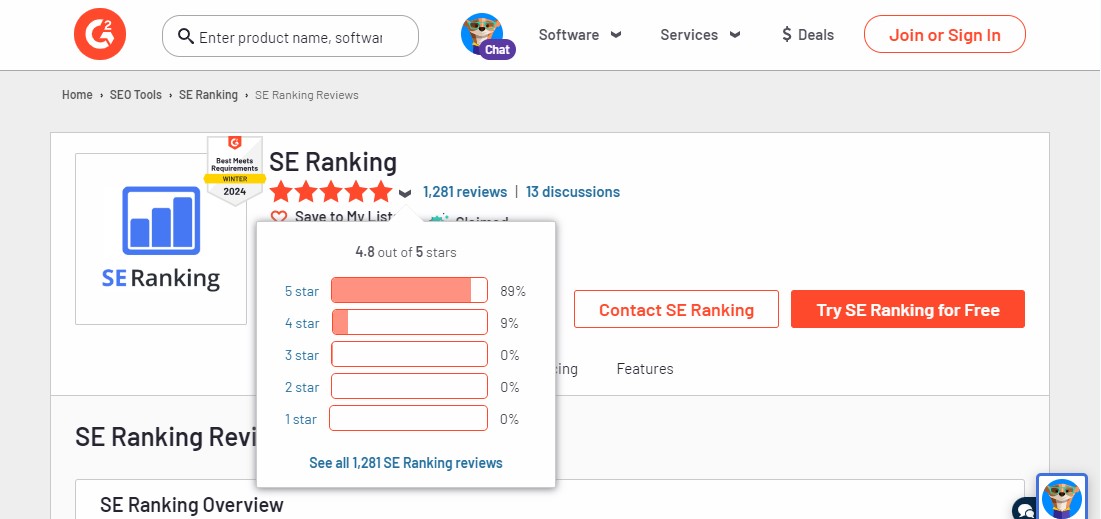The width and height of the screenshot is (1101, 519).
Task: Click the dollar sign Deals icon
Action: [x=786, y=34]
